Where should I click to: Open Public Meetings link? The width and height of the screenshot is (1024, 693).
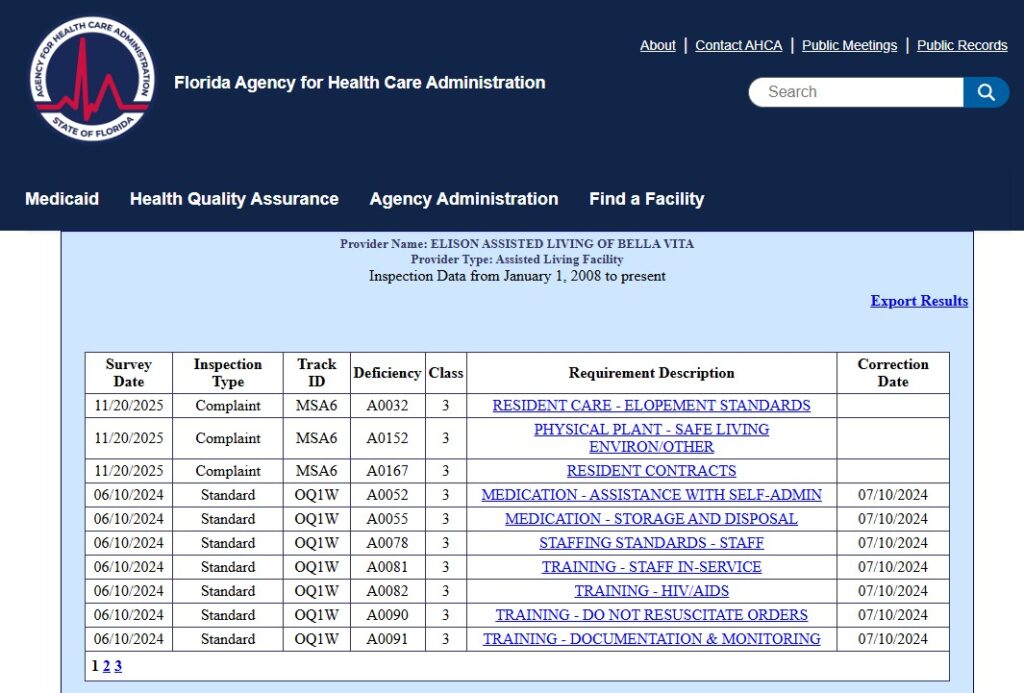(x=848, y=45)
